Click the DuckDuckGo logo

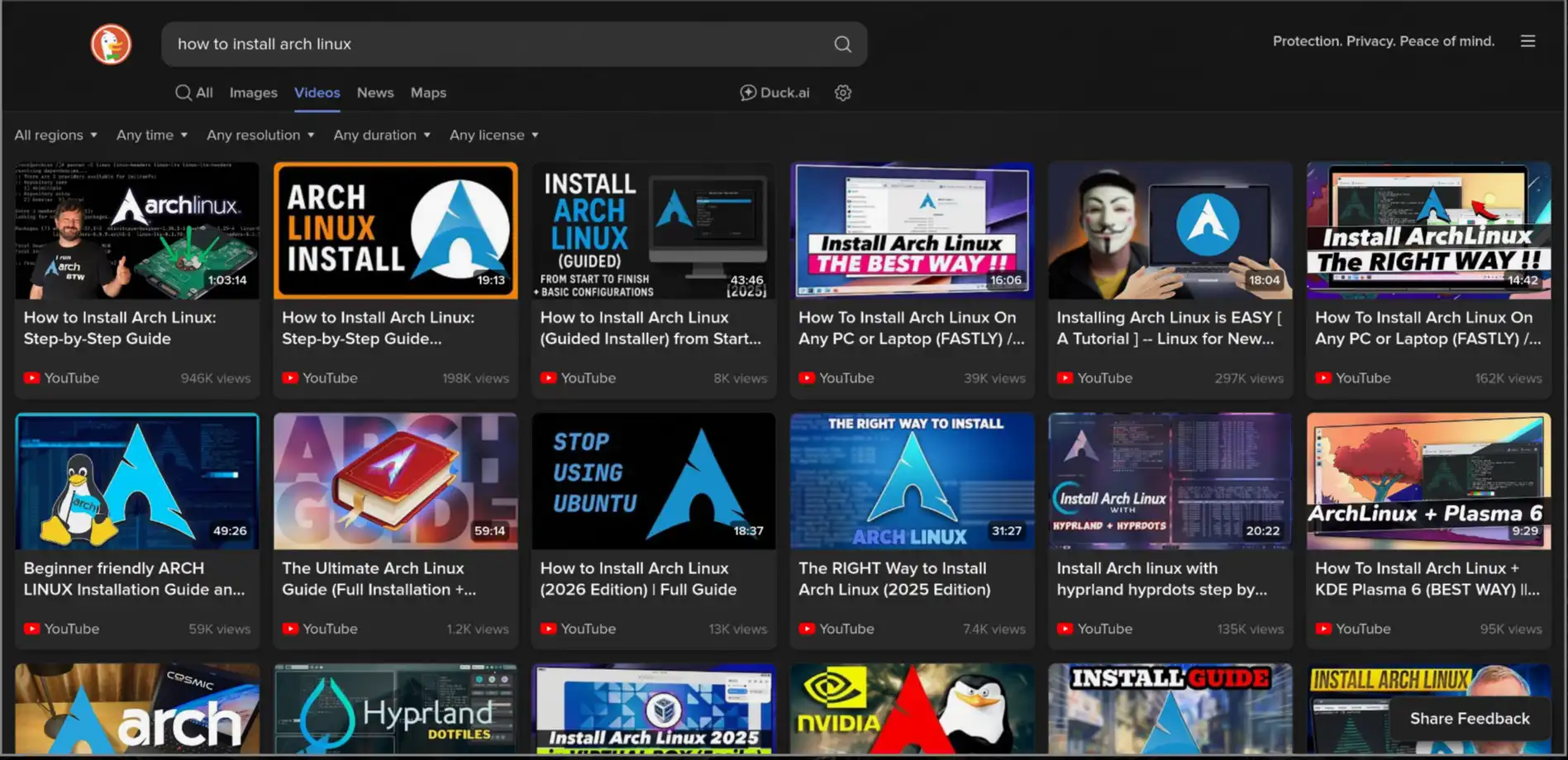111,44
